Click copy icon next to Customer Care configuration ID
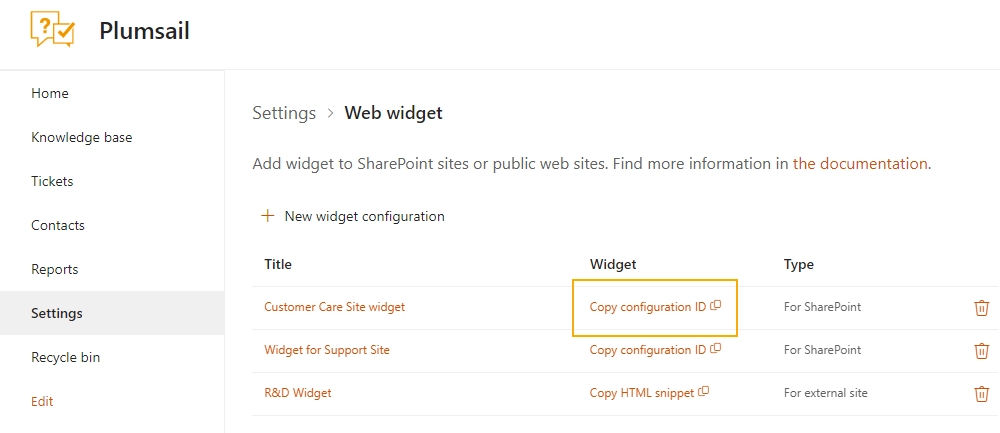Screen dimensions: 1000x433 coord(716,305)
